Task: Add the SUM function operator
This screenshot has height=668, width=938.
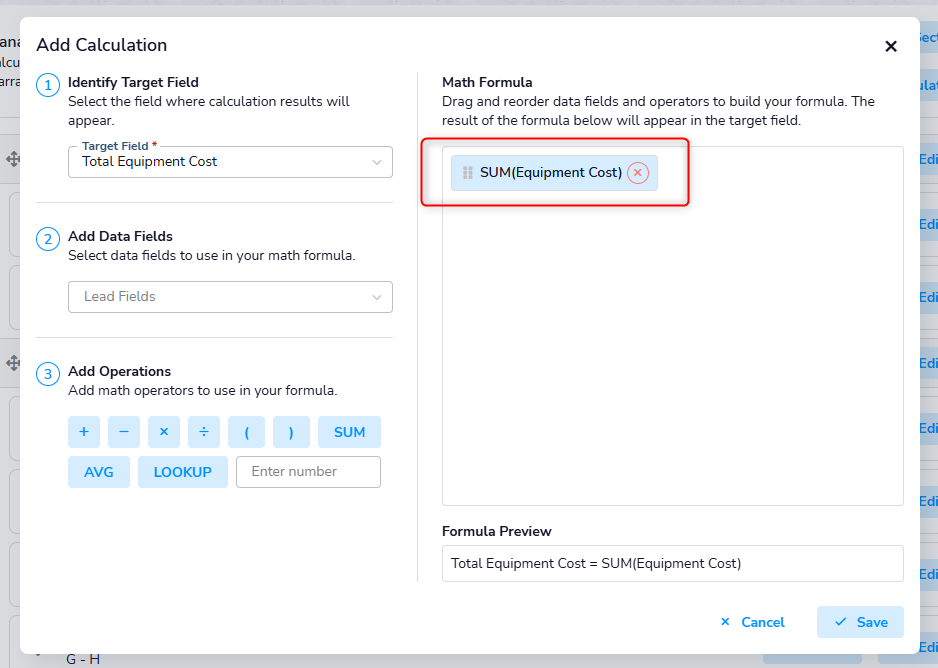Action: click(349, 432)
